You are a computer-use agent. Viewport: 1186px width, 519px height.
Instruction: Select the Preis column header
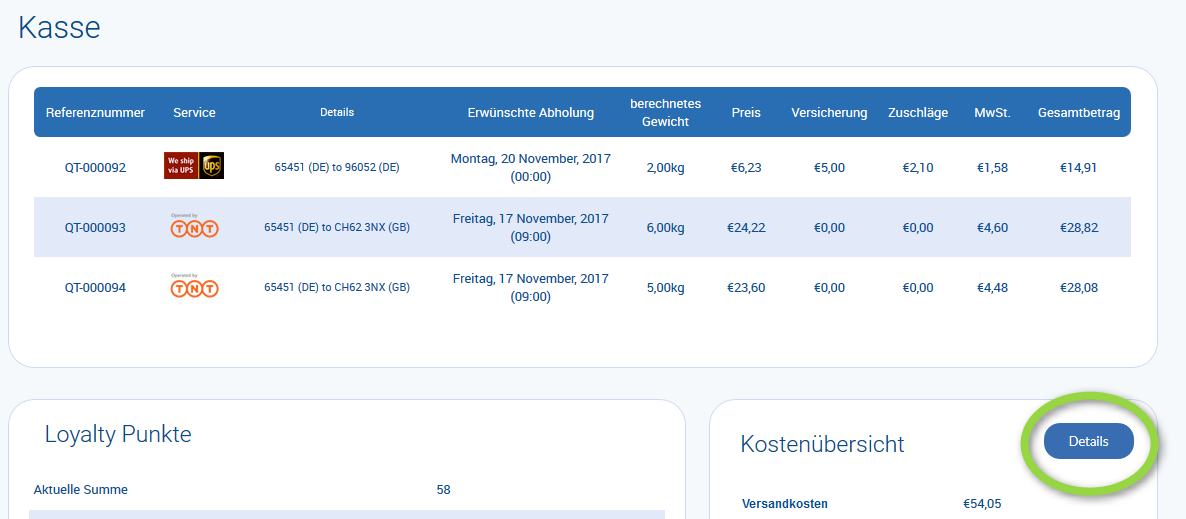coord(747,113)
